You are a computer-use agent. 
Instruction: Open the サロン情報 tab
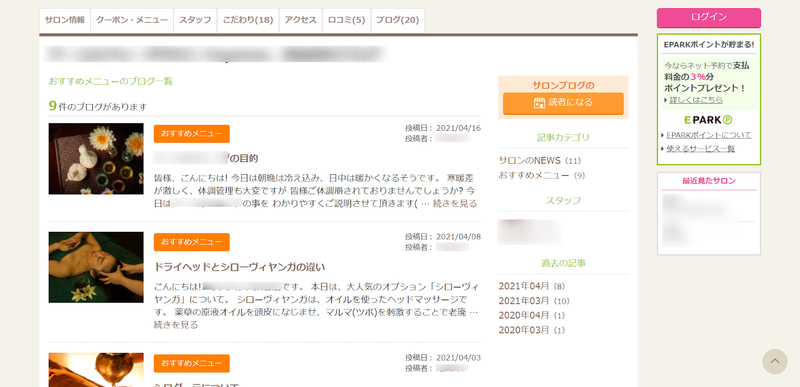[x=65, y=20]
